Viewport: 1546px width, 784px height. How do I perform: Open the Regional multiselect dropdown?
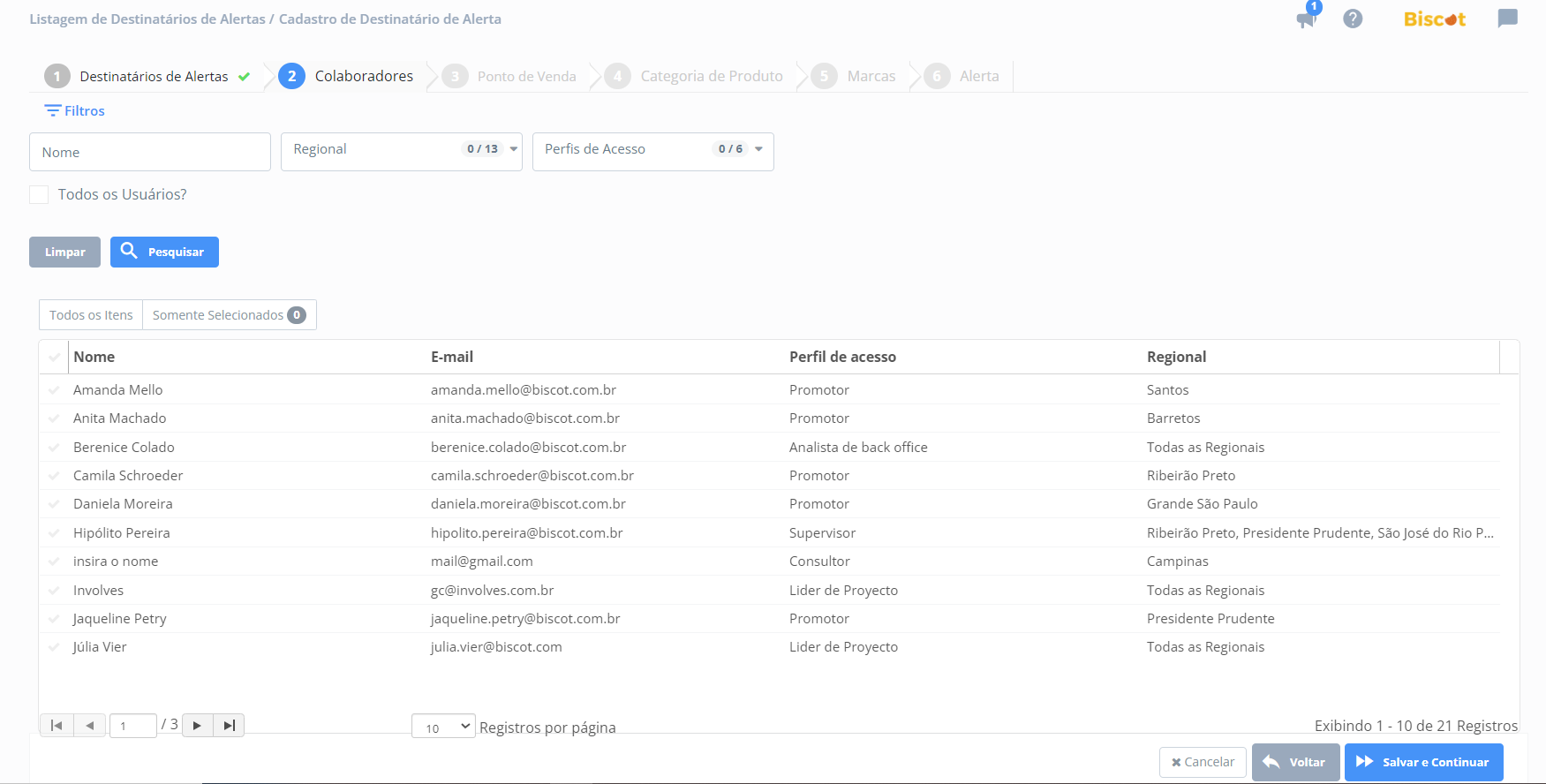tap(402, 151)
